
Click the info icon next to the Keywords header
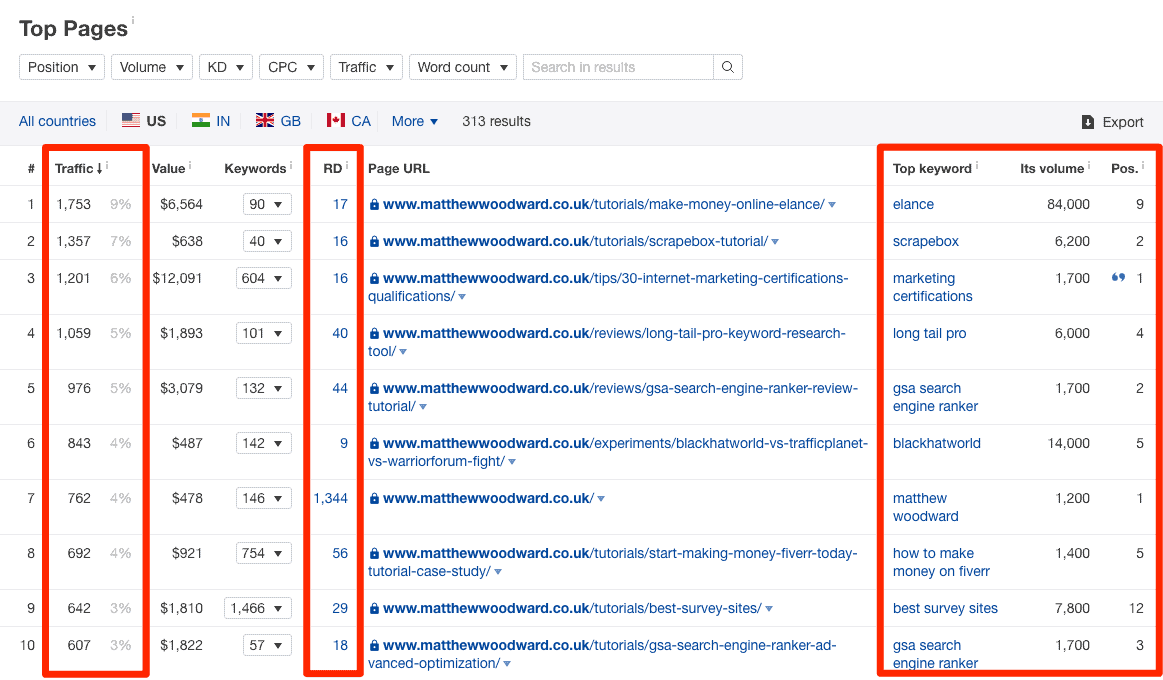point(291,165)
